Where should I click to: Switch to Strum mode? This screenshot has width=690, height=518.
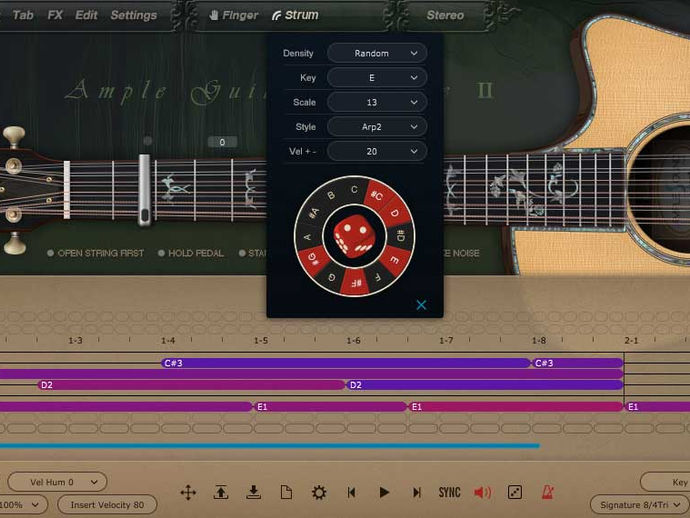click(295, 15)
